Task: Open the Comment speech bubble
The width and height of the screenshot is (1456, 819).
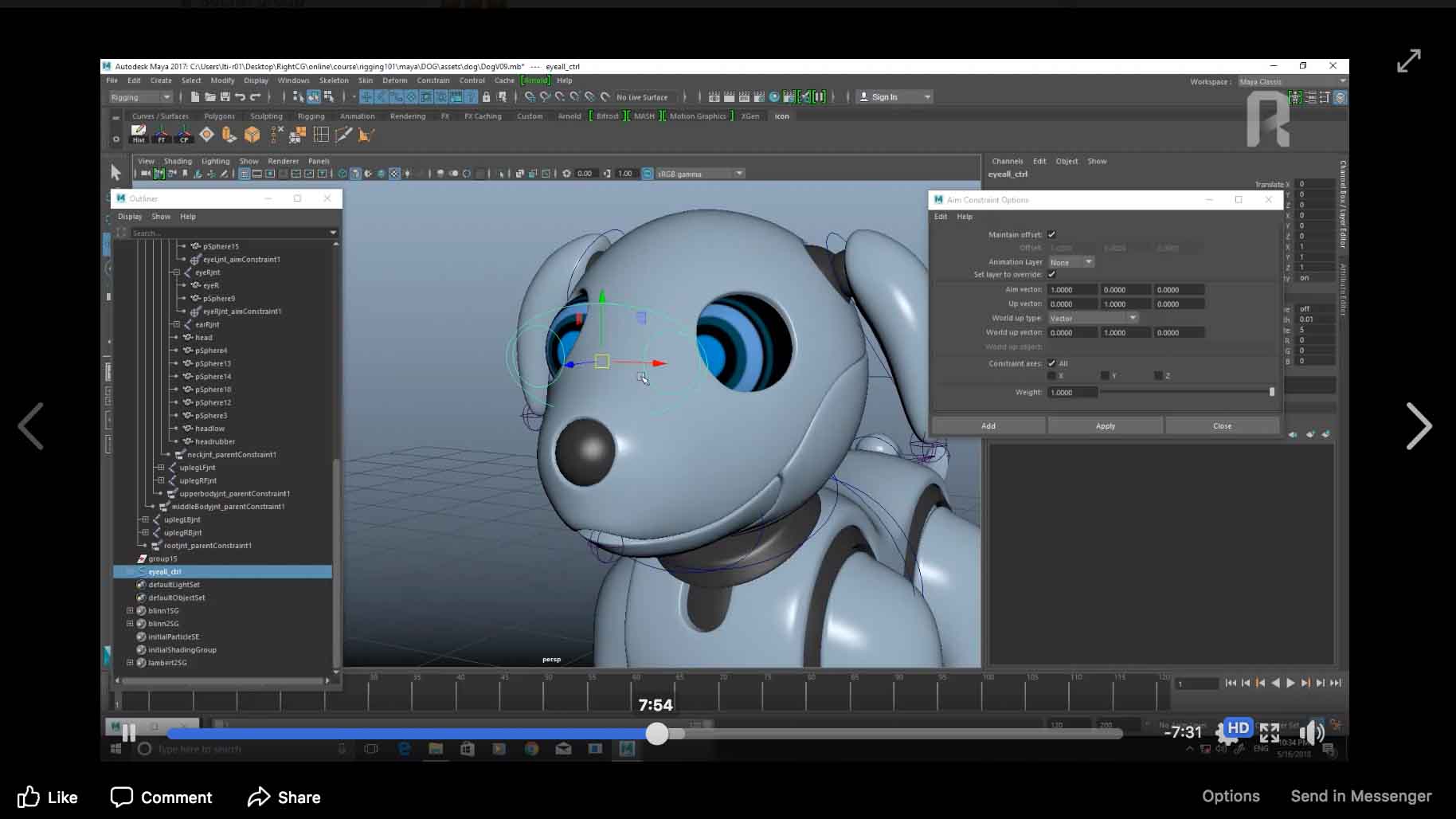Action: (x=121, y=797)
